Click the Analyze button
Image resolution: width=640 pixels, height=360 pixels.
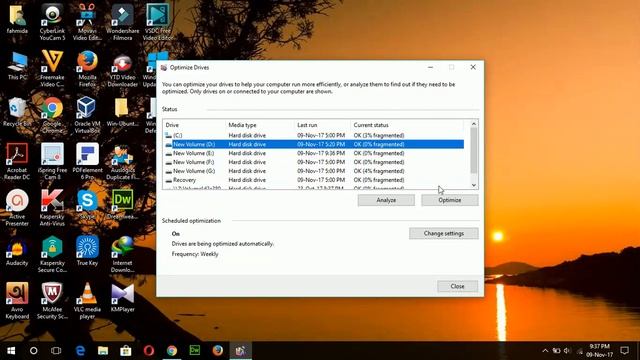386,200
